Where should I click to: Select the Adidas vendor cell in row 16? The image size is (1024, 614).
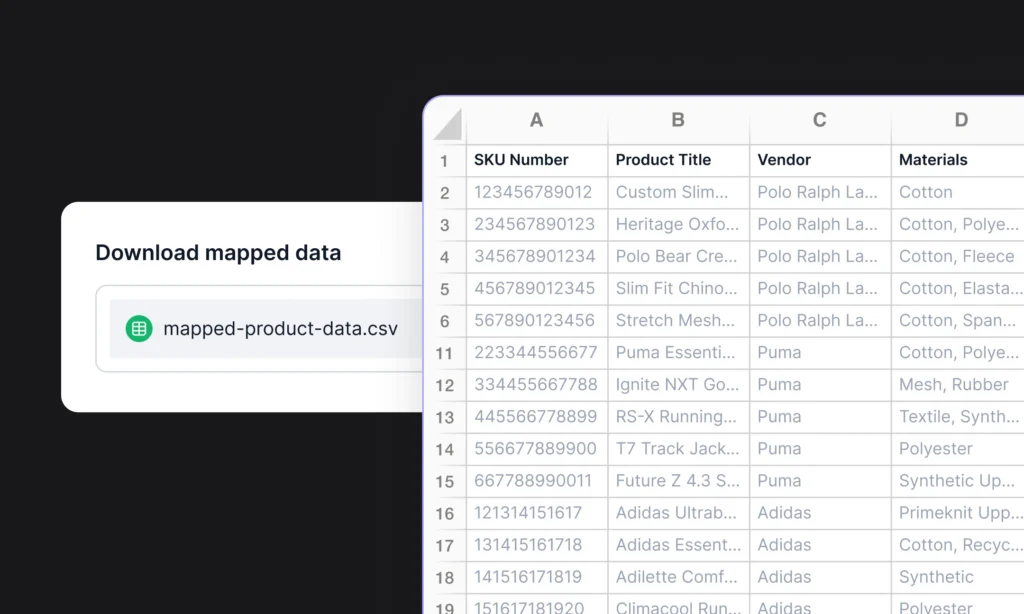pos(819,513)
